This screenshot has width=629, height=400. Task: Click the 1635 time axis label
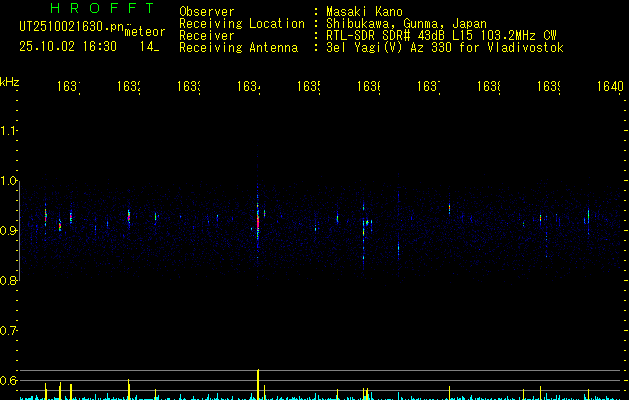[x=308, y=86]
